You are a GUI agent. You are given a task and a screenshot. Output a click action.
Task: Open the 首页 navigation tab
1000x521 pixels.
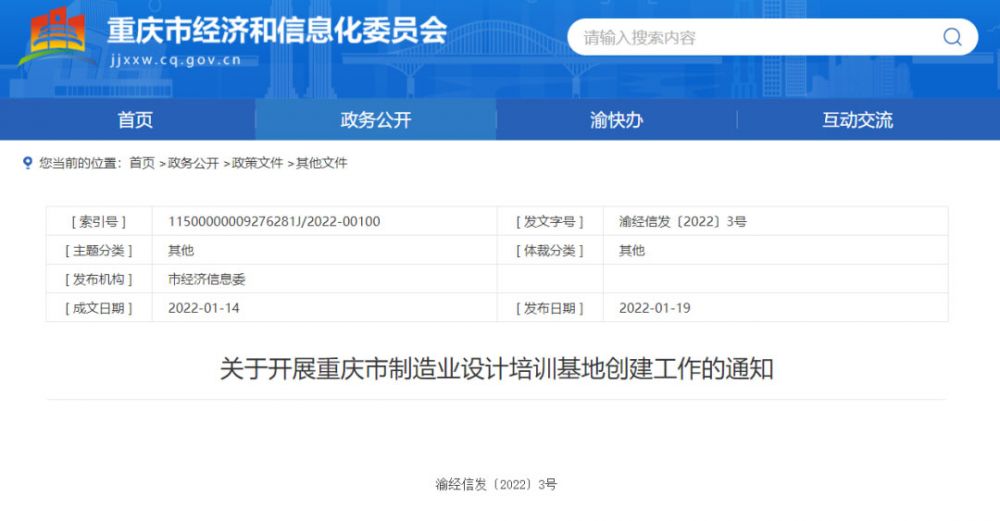[x=135, y=120]
